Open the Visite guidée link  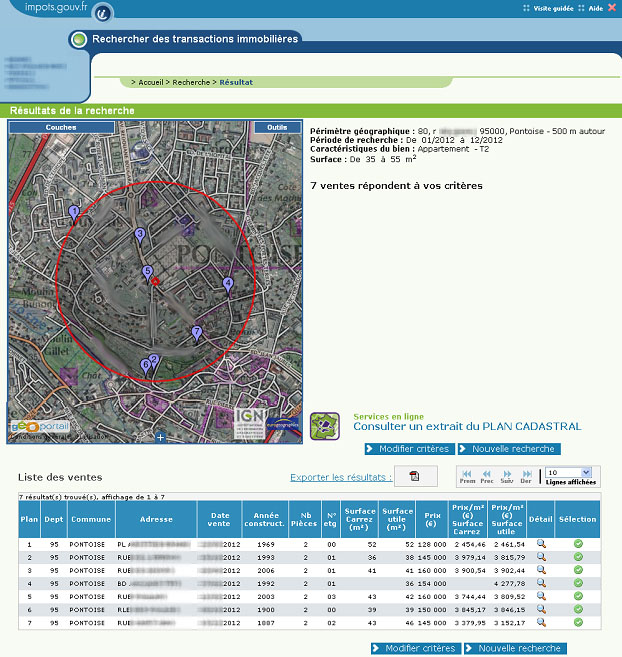pyautogui.click(x=553, y=8)
